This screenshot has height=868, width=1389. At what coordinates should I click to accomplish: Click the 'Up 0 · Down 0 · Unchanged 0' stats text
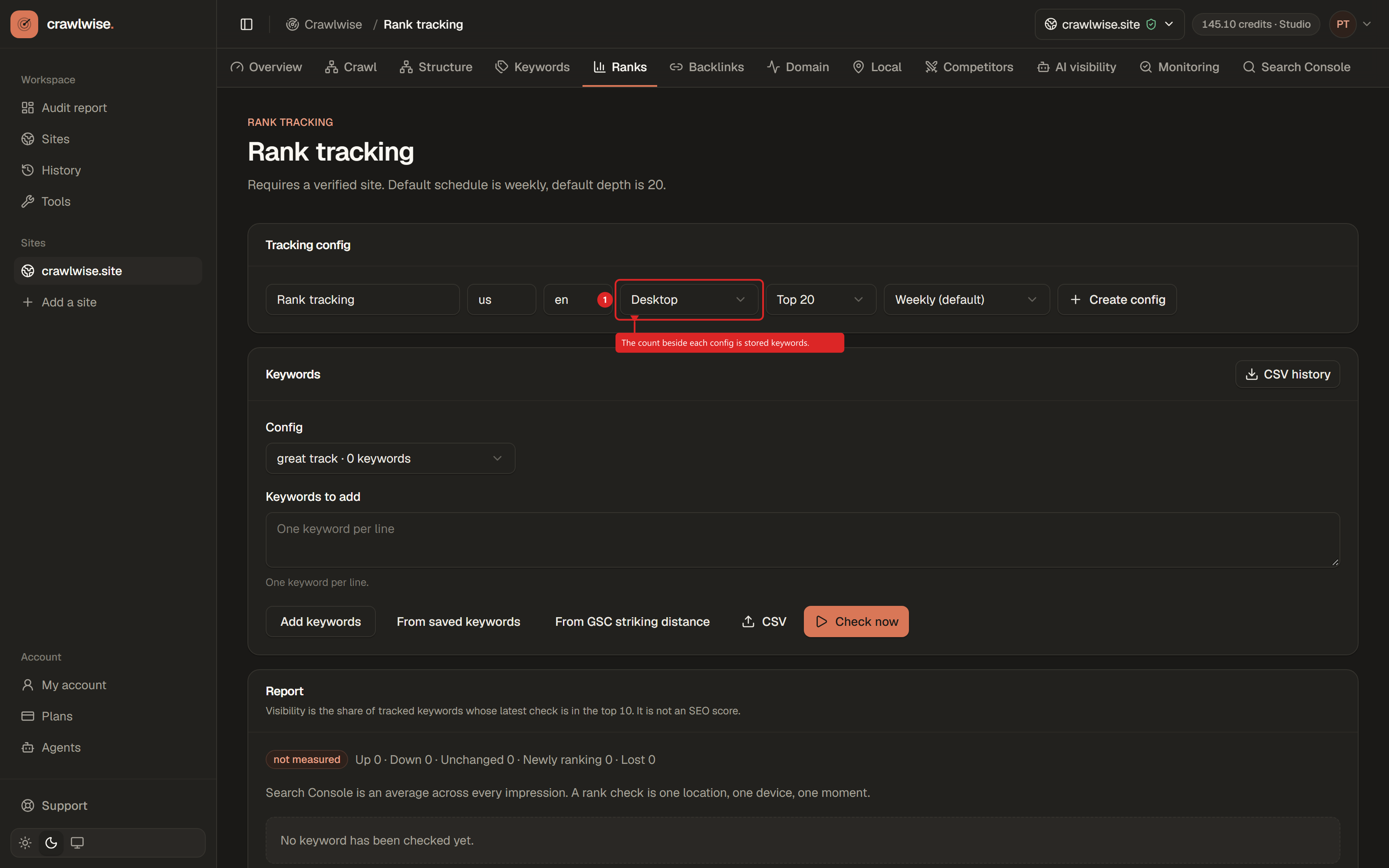click(434, 760)
